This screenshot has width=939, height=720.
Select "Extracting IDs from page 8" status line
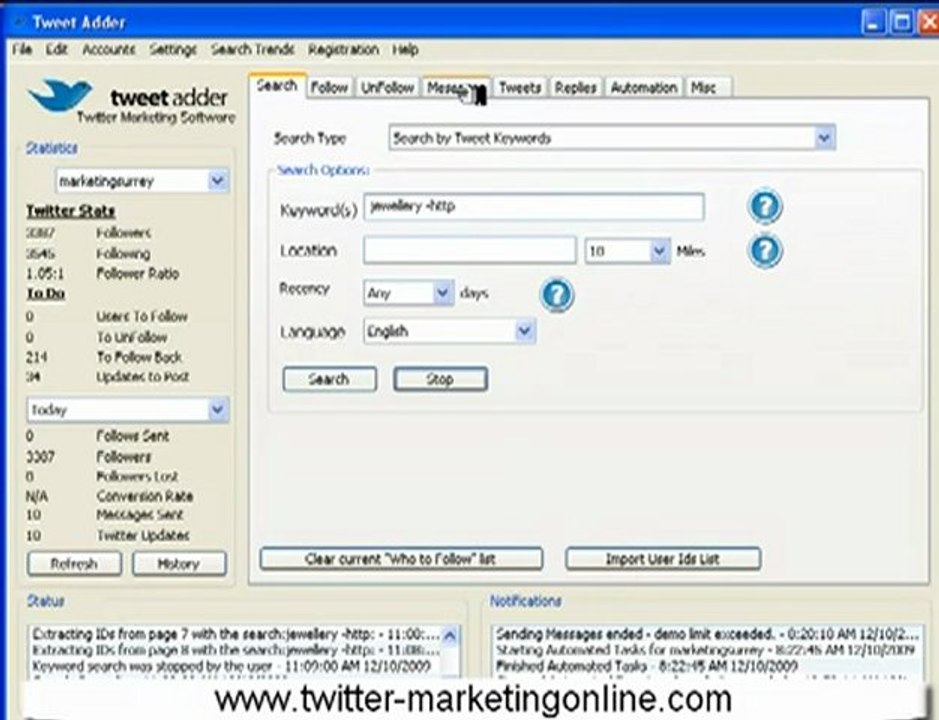(236, 650)
